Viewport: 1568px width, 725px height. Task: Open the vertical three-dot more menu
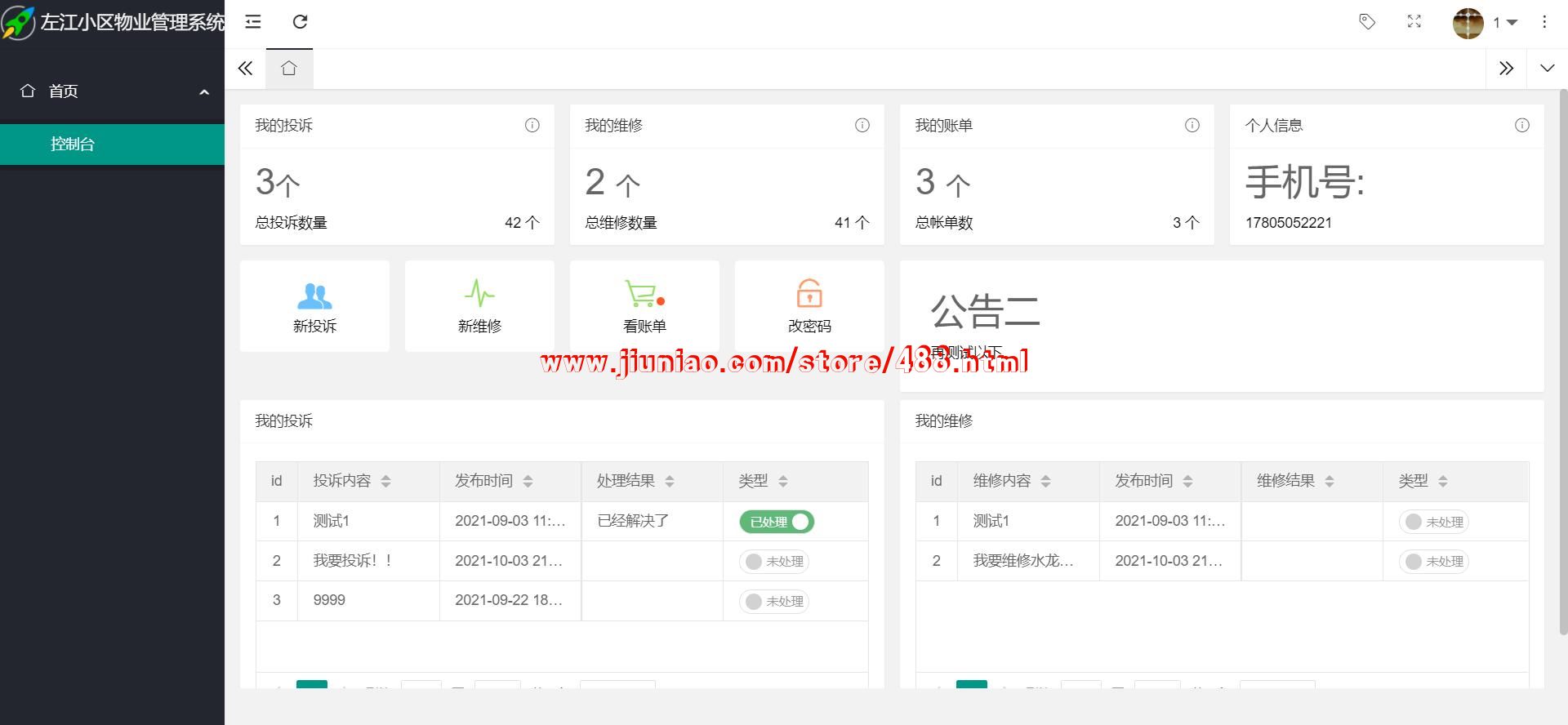(x=1543, y=22)
